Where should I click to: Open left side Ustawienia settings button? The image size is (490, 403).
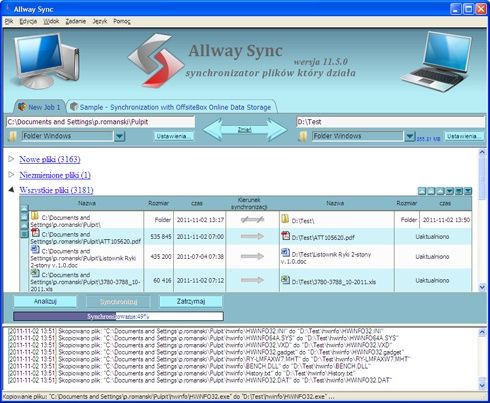point(173,136)
